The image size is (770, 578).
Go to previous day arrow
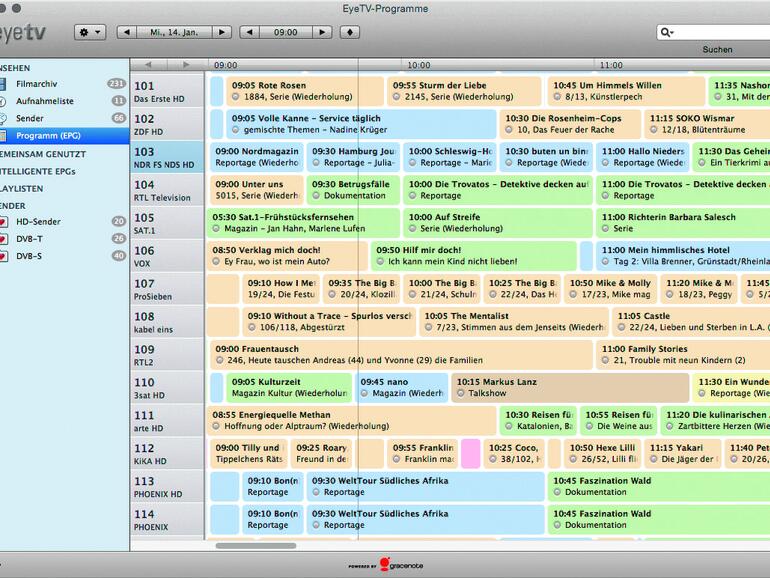click(127, 32)
